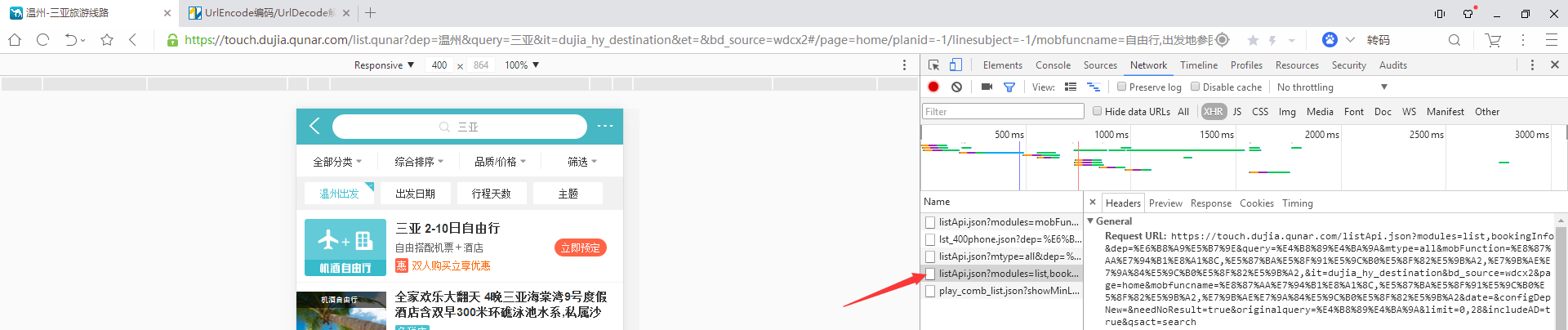Close the request details pane
The width and height of the screenshot is (1568, 330).
pos(1093,202)
